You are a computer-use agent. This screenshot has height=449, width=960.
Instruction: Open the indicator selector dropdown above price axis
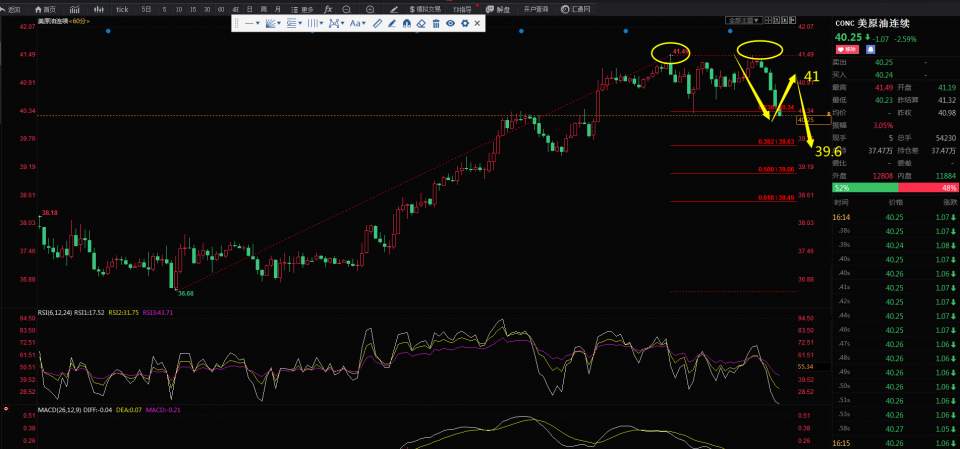744,20
